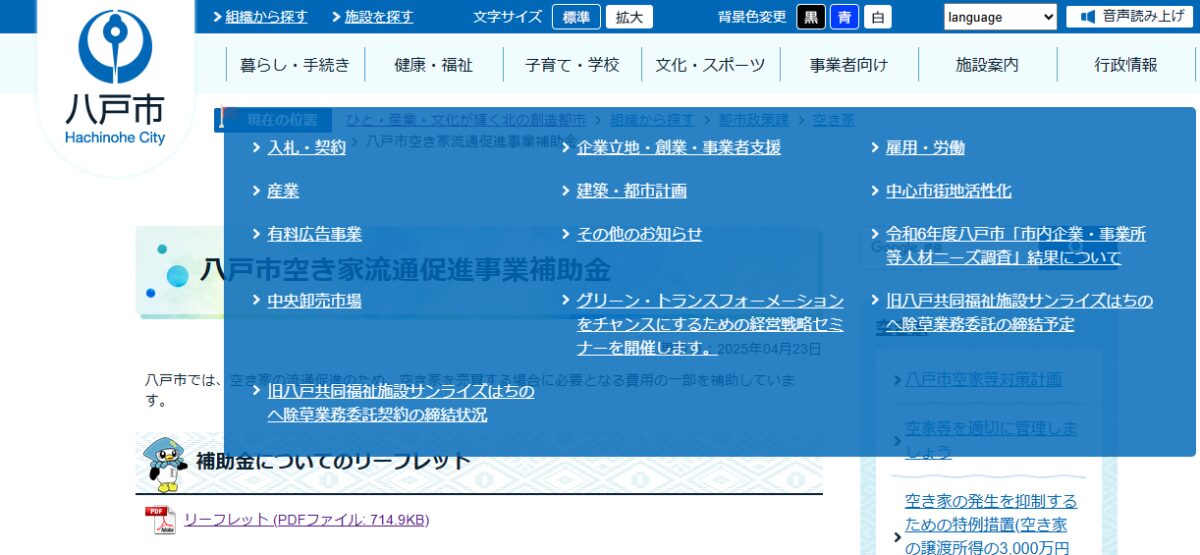Viewport: 1200px width, 555px height.
Task: Click the Hachinohe City logo
Action: tap(115, 78)
